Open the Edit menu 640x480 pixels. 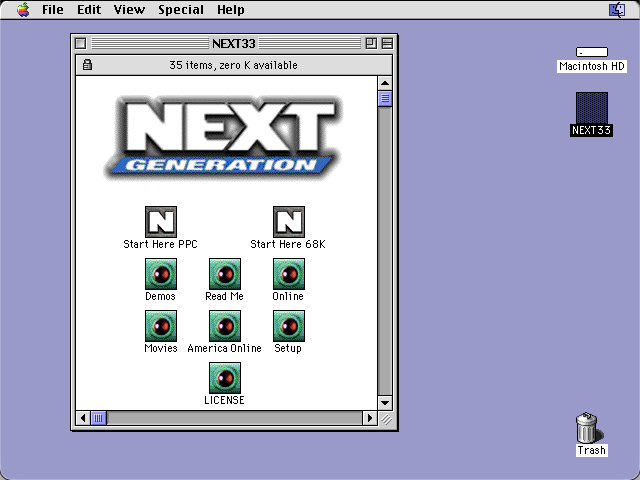click(x=89, y=9)
